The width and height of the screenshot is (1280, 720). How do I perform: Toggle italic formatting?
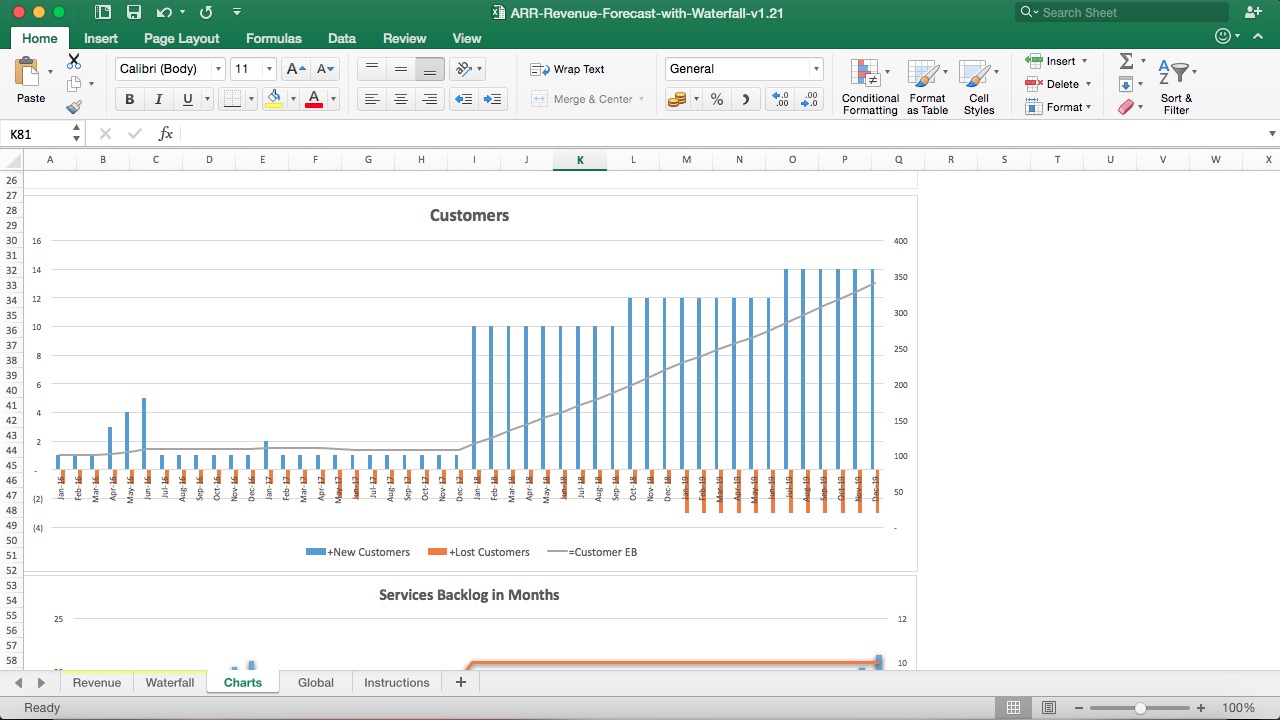157,99
